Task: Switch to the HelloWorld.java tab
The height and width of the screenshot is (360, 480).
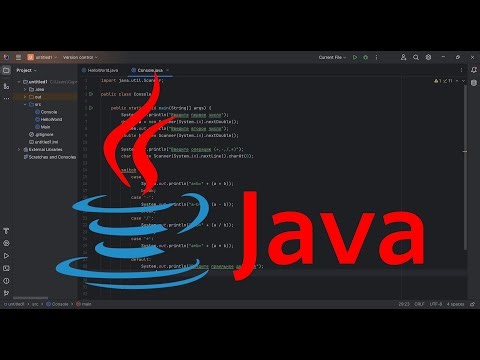Action: tap(100, 70)
